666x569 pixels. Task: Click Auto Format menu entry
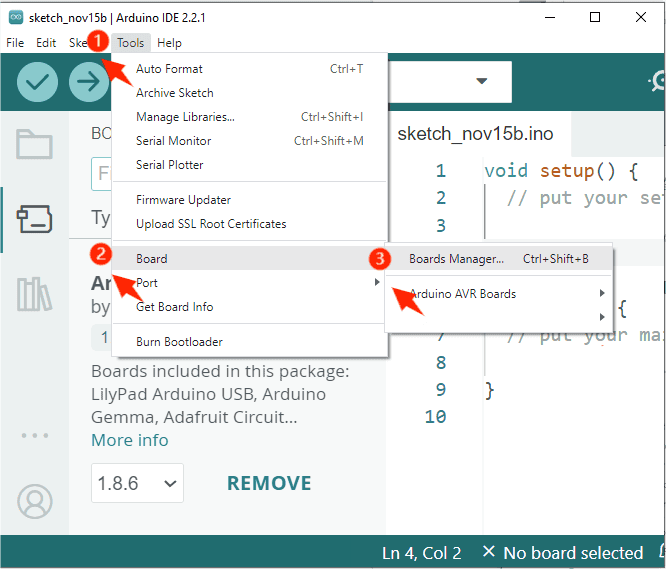169,69
